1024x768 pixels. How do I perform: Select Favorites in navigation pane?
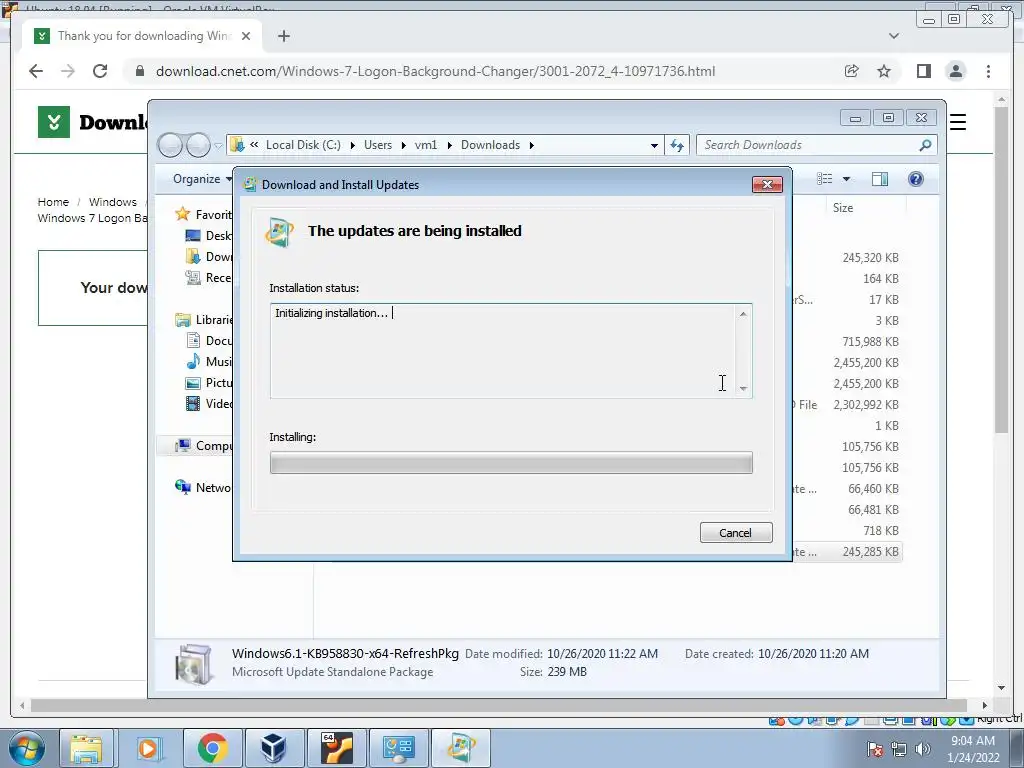(202, 214)
